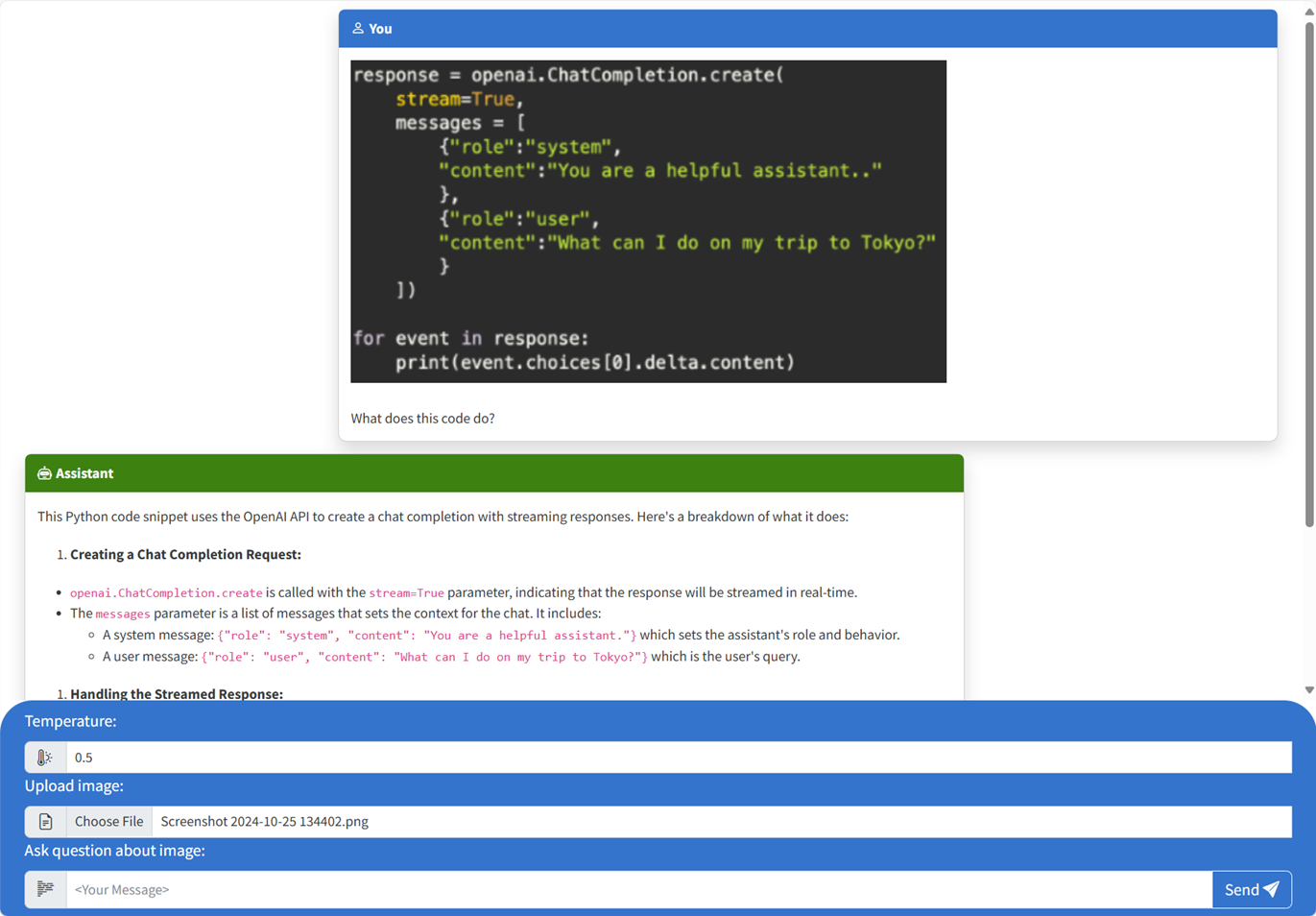1316x916 pixels.
Task: Click the uploaded file name Screenshot 2024-10-25 134402.png
Action: (265, 822)
